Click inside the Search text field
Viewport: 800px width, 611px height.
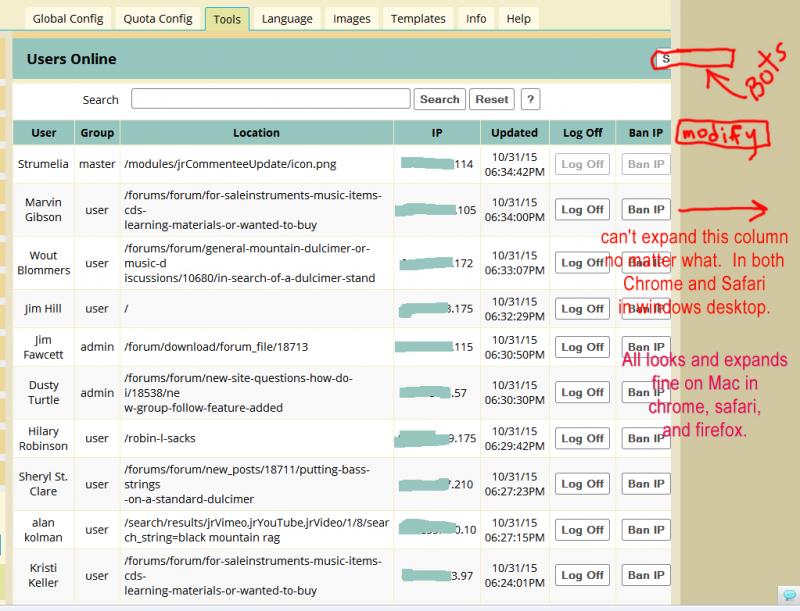(x=270, y=99)
